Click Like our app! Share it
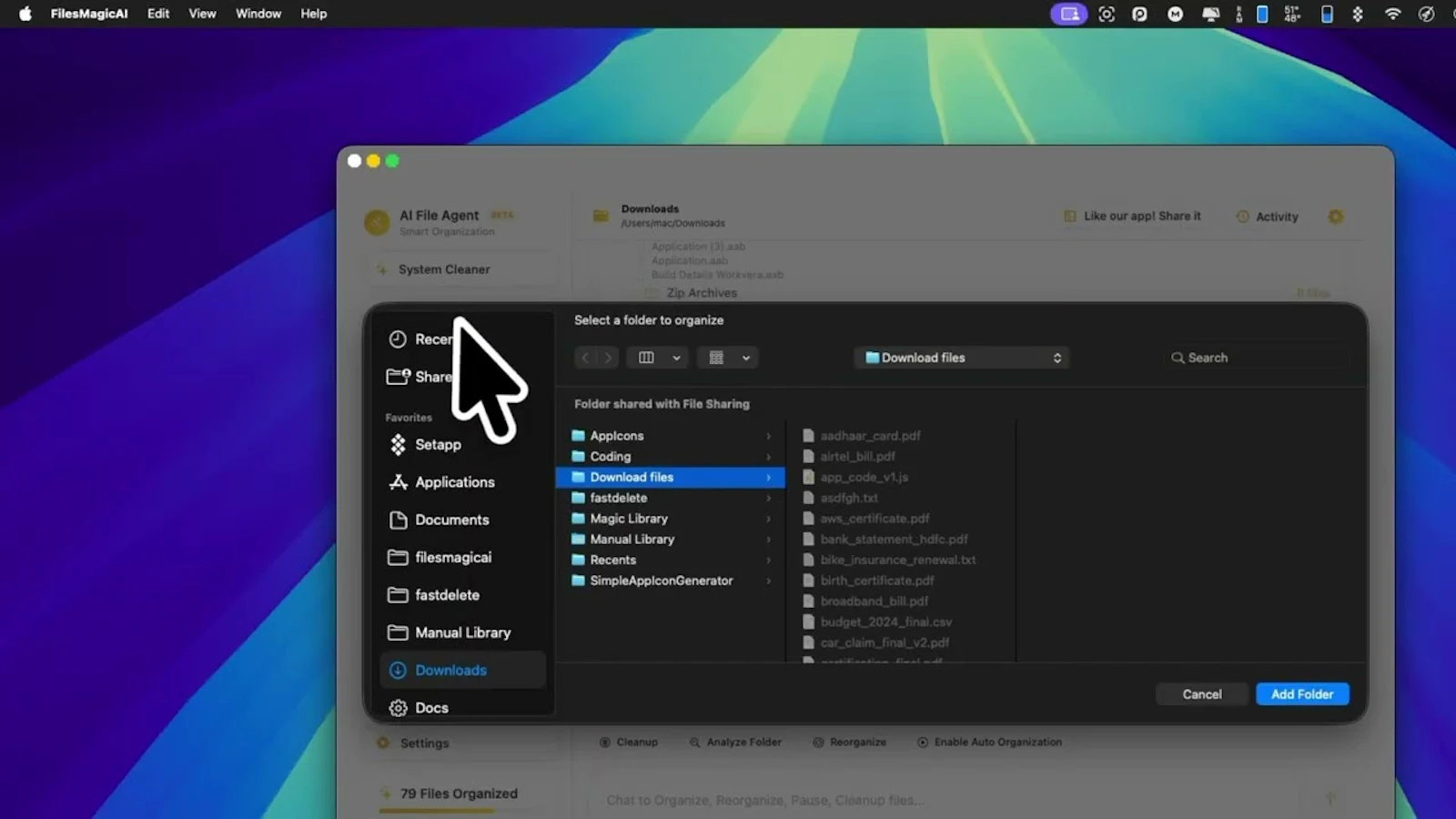 [1132, 216]
